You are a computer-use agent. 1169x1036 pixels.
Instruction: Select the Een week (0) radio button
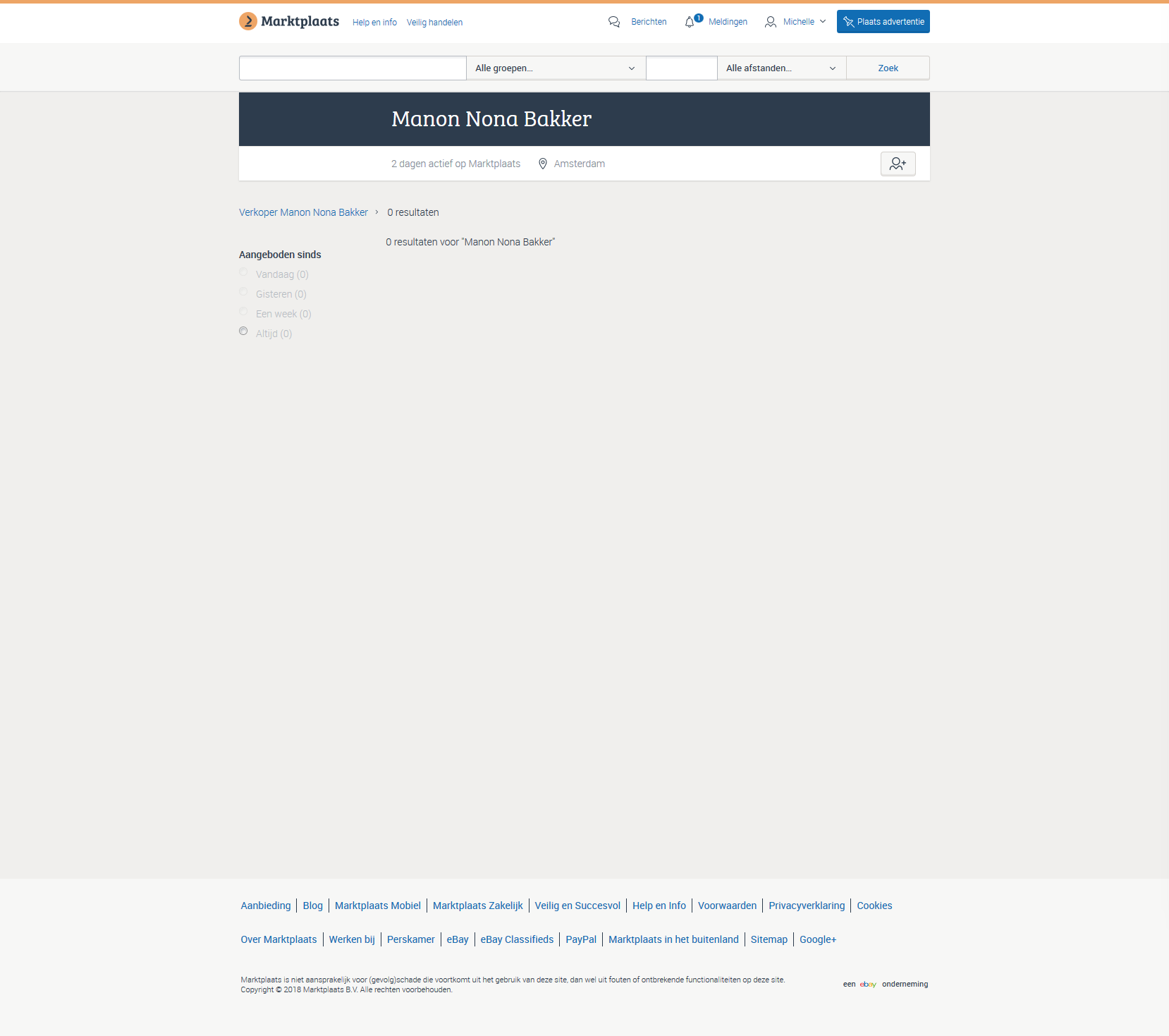(x=243, y=312)
